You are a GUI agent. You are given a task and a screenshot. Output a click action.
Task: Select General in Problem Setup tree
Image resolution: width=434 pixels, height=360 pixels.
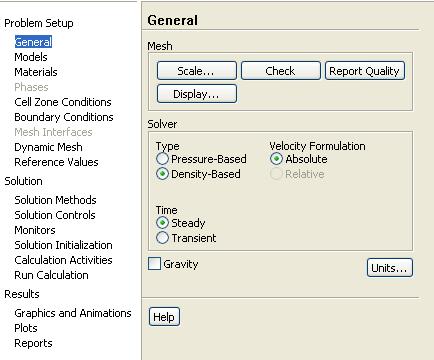tap(33, 42)
